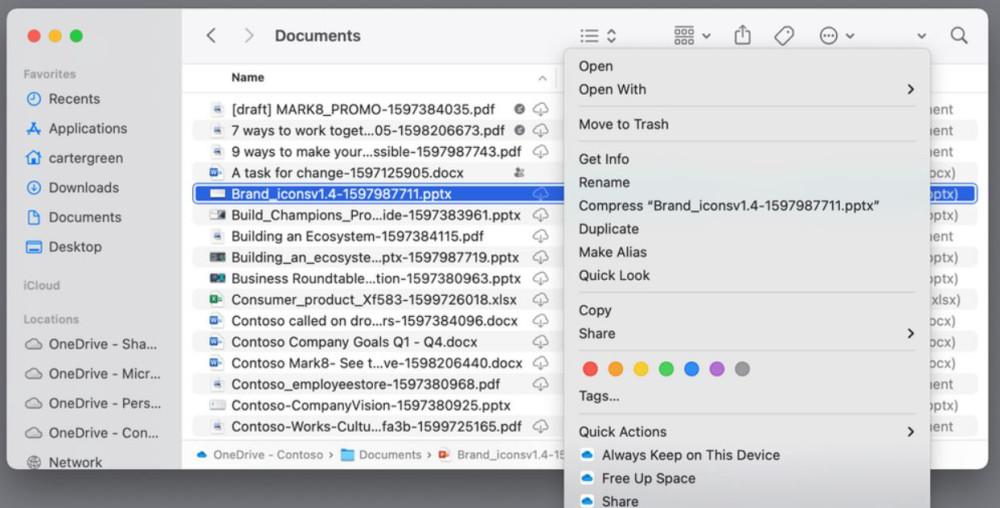This screenshot has width=1000, height=508.
Task: Select A task for change-1597125905.docx
Action: (x=347, y=173)
